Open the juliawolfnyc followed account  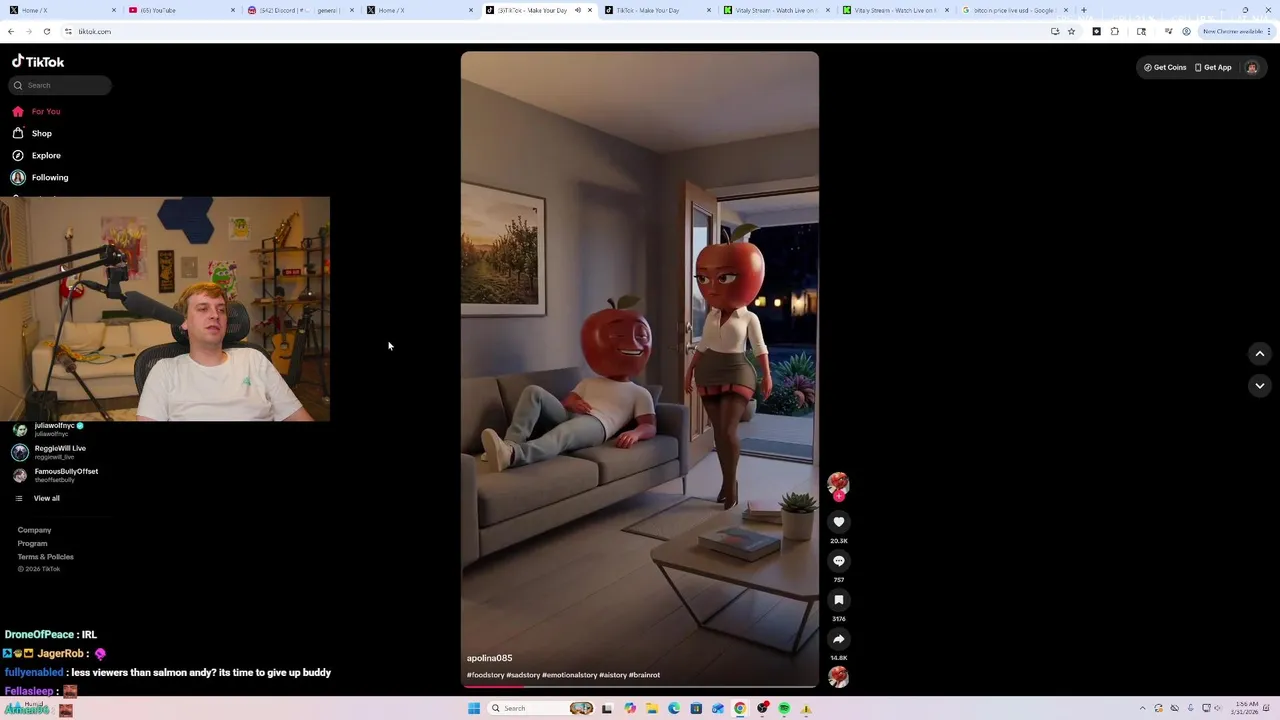coord(50,429)
